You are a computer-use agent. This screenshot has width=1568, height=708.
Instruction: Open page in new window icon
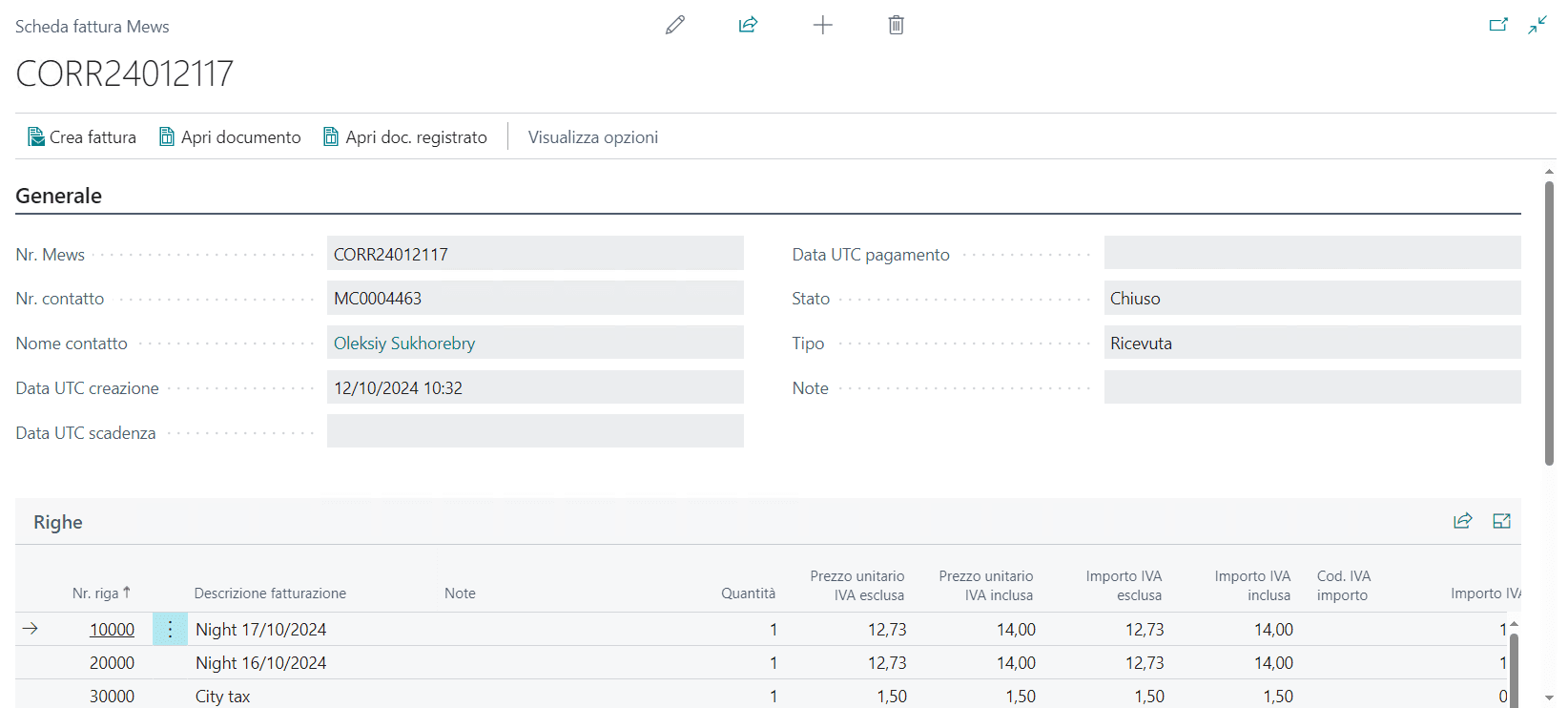click(1498, 26)
